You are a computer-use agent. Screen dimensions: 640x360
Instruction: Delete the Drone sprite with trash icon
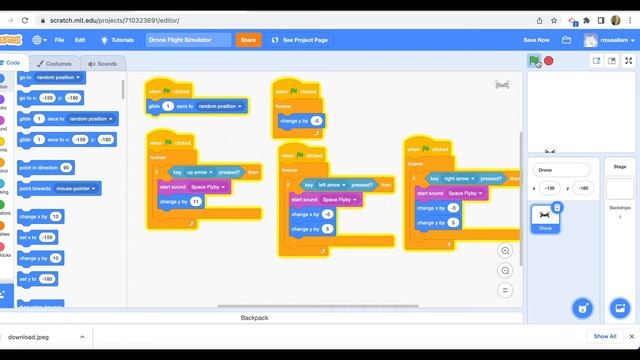tap(557, 208)
